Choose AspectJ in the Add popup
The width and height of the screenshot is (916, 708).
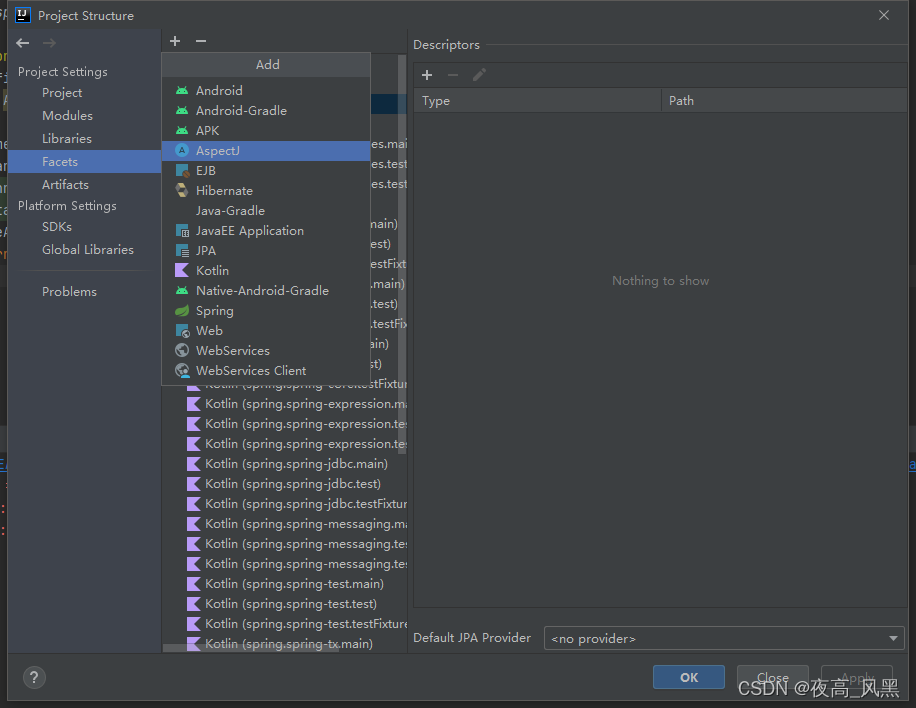[266, 151]
